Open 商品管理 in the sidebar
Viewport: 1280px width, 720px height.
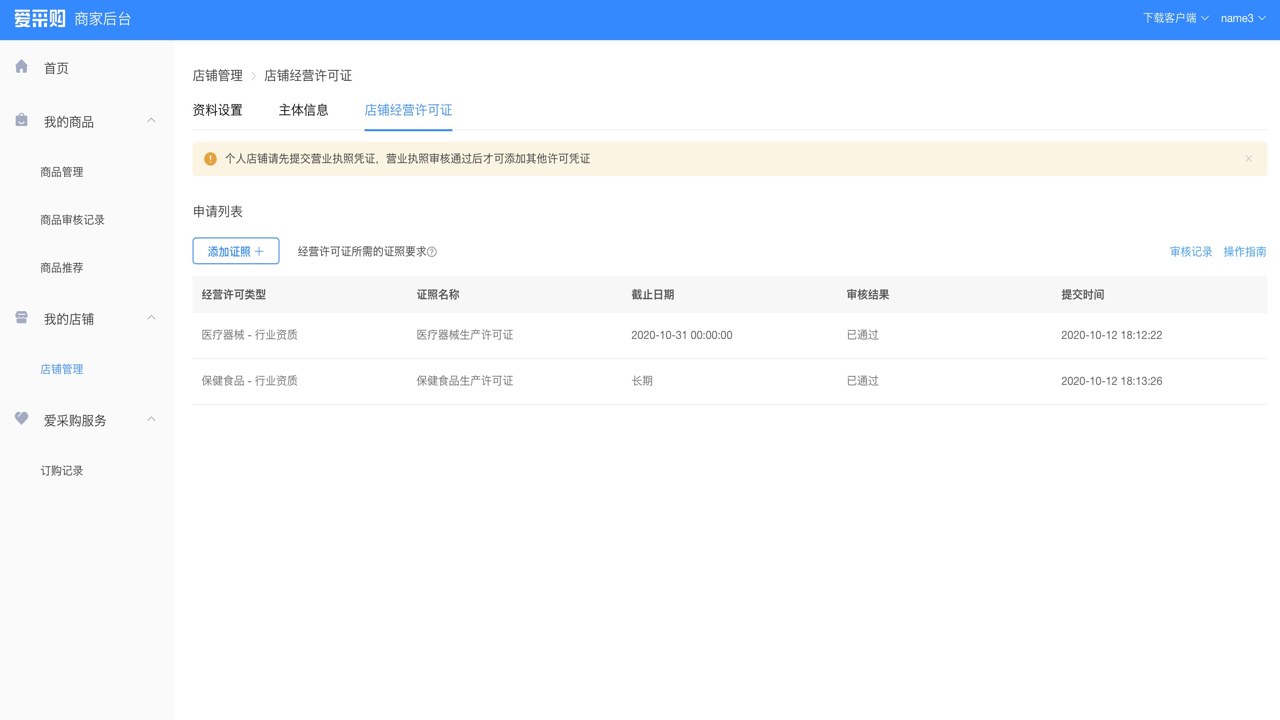click(62, 172)
